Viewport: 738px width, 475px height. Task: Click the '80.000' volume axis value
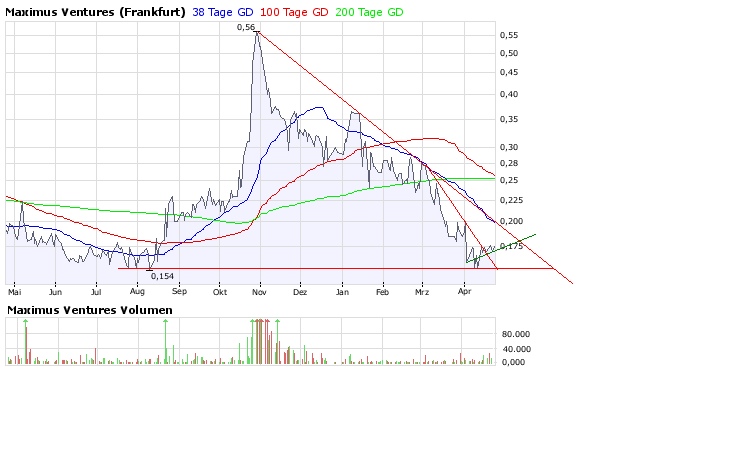pos(516,334)
